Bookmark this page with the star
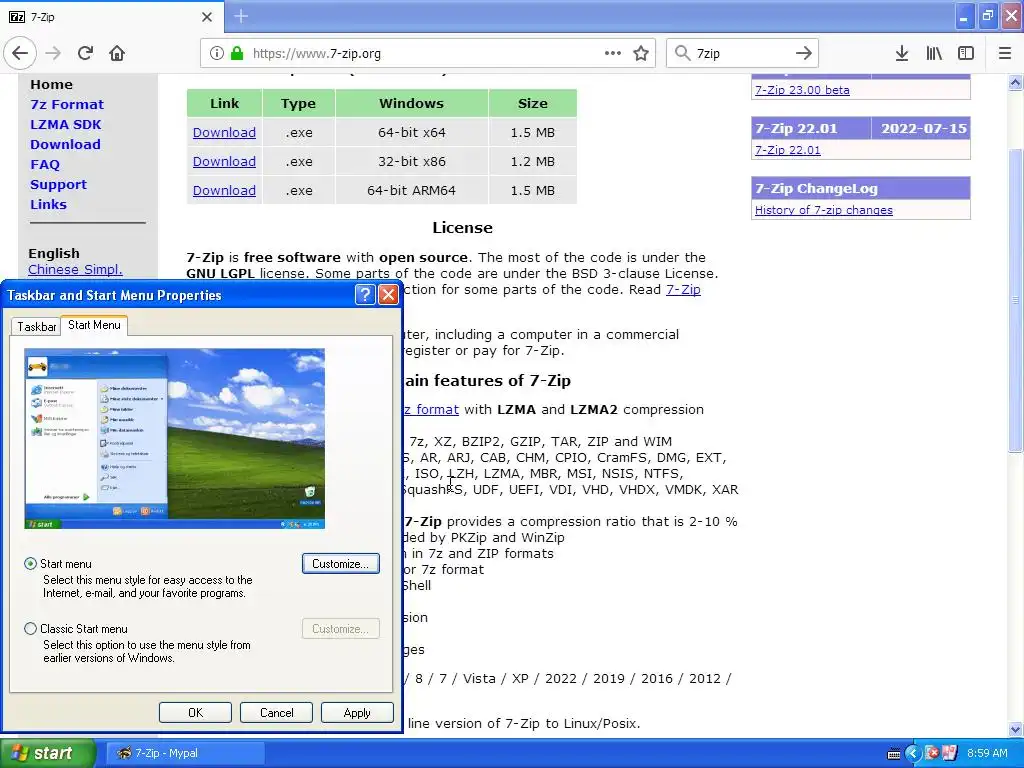The image size is (1024, 768). coord(641,53)
